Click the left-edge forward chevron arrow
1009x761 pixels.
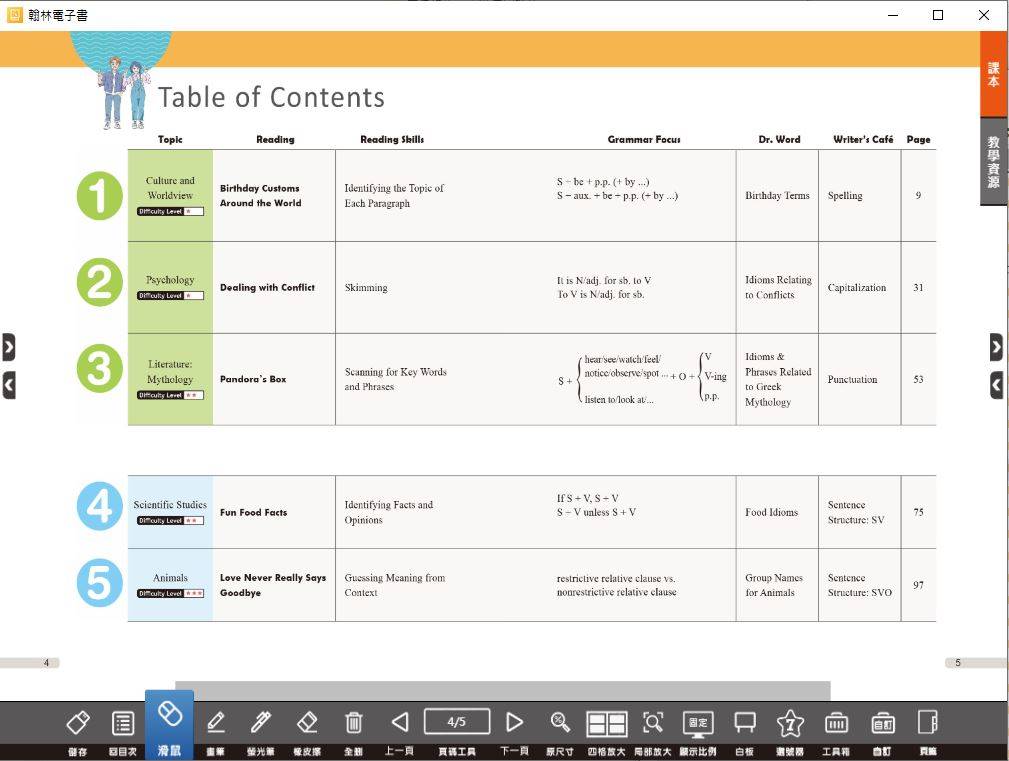point(8,347)
